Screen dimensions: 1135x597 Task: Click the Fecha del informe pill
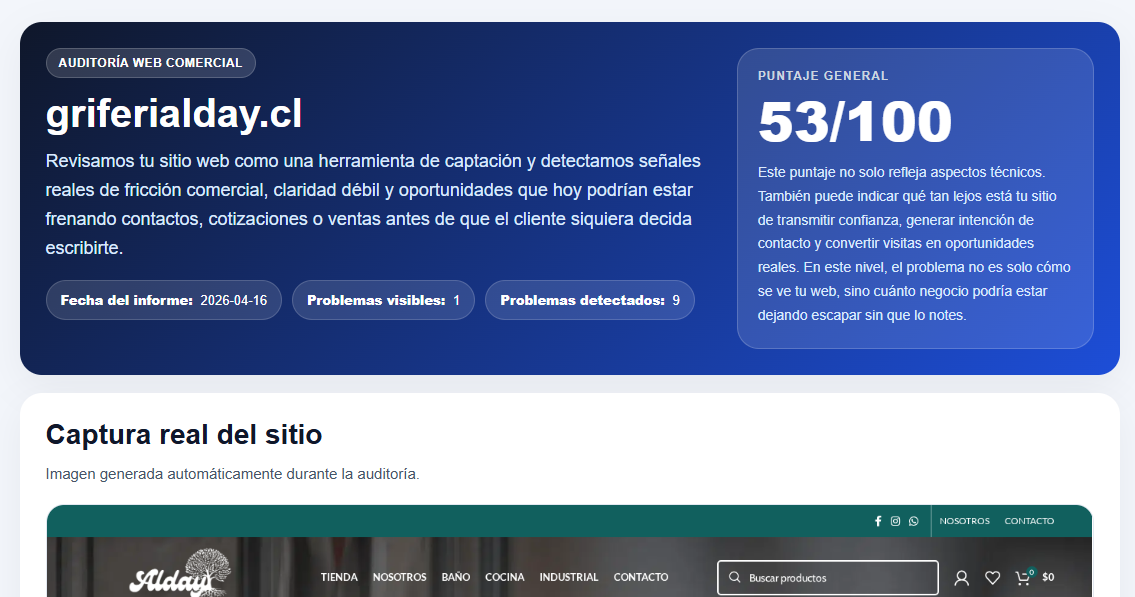point(164,300)
